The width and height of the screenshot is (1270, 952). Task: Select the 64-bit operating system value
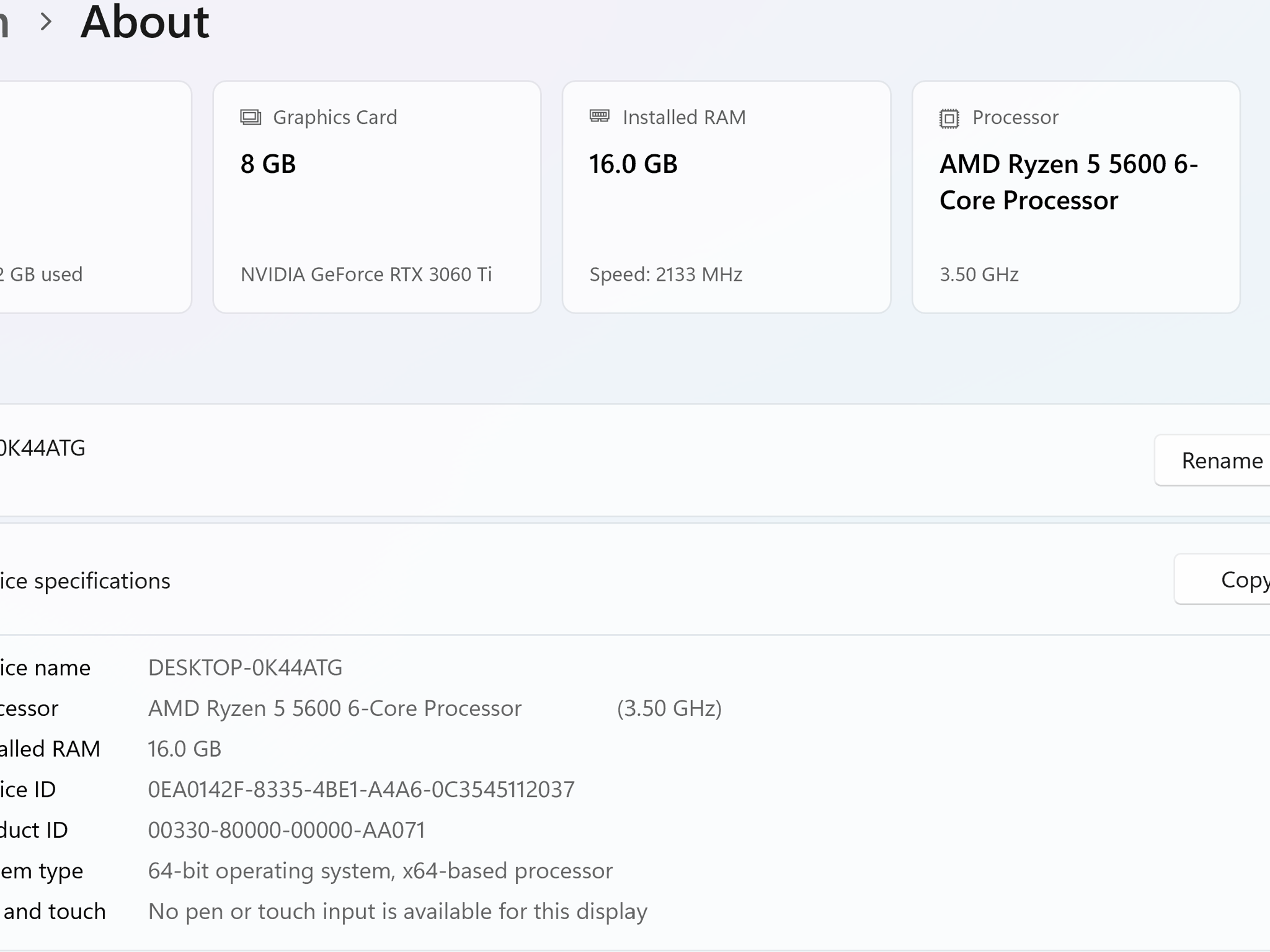[x=380, y=871]
